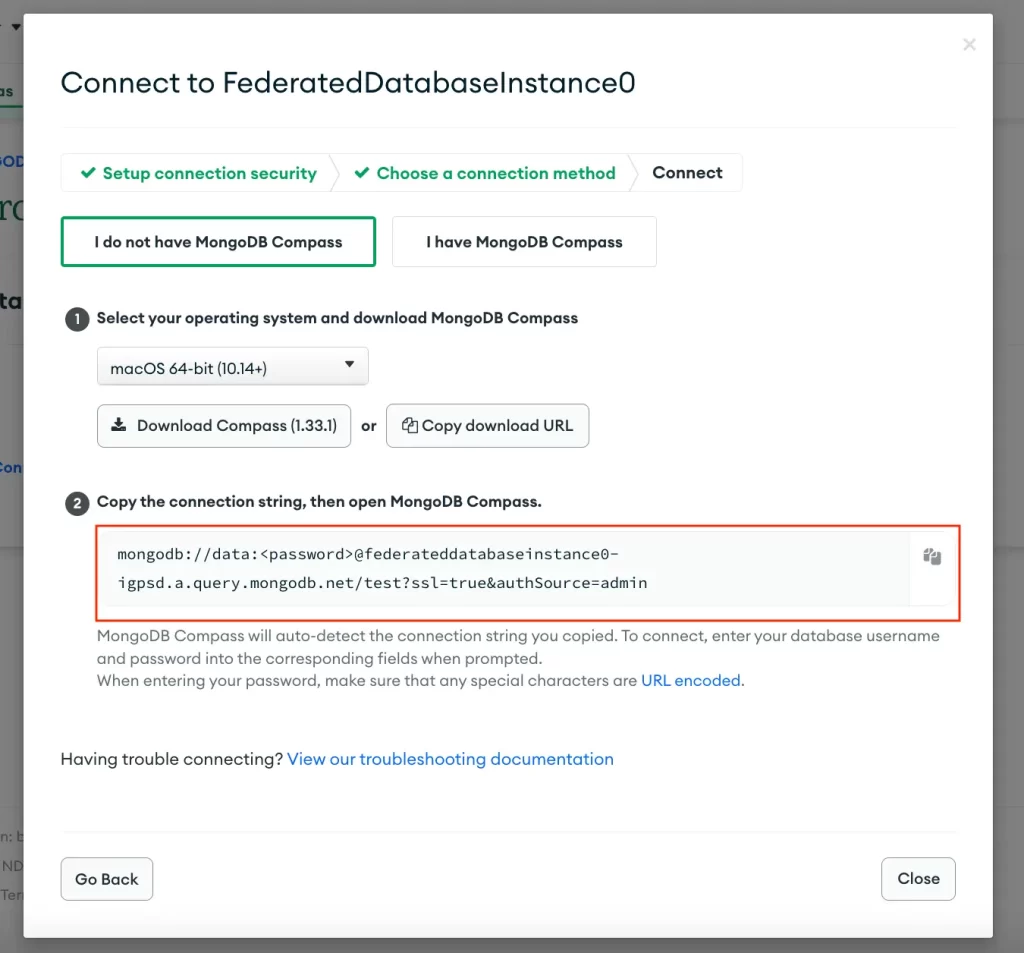Screen dimensions: 1024x953
Task: Click the numbered circle 1 step indicator
Action: tap(77, 319)
